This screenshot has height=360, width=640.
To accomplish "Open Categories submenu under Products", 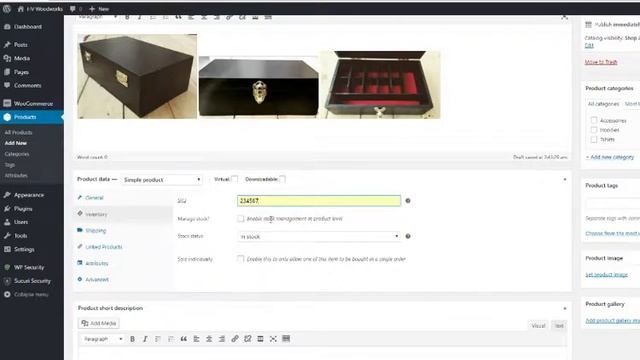I will (x=17, y=154).
